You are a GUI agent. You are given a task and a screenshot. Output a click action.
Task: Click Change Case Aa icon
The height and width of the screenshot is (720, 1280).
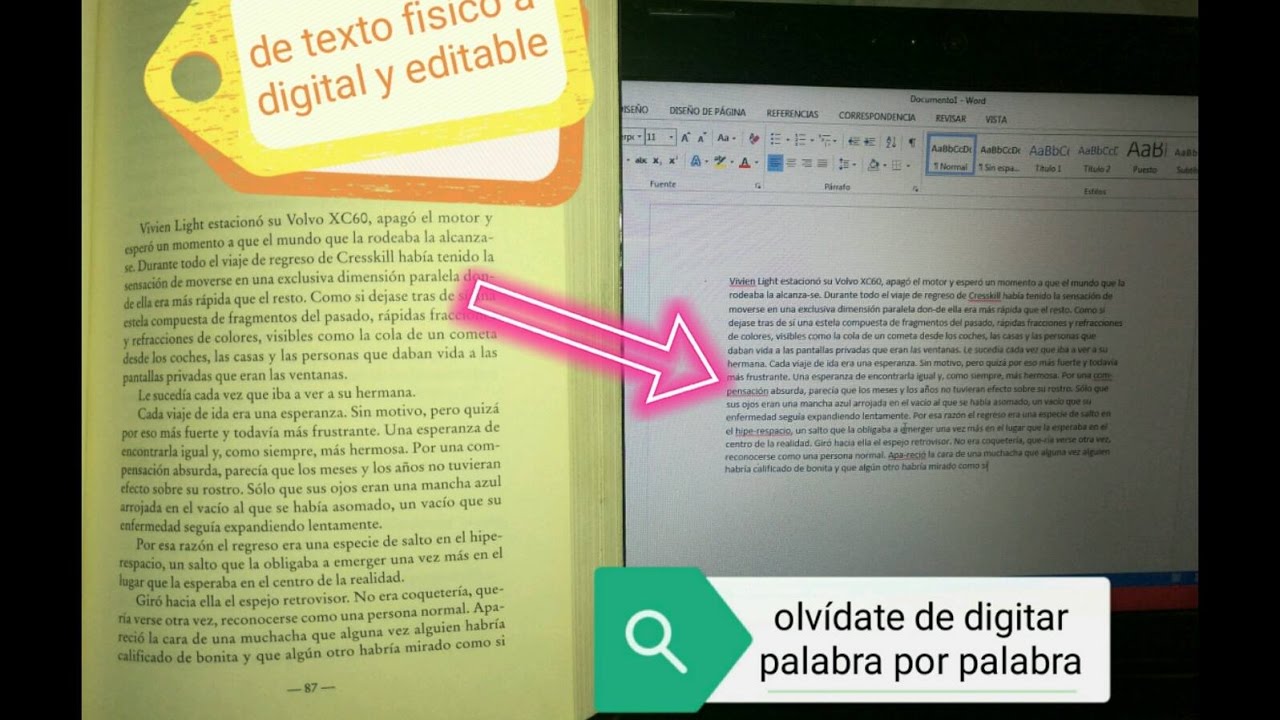[x=725, y=137]
